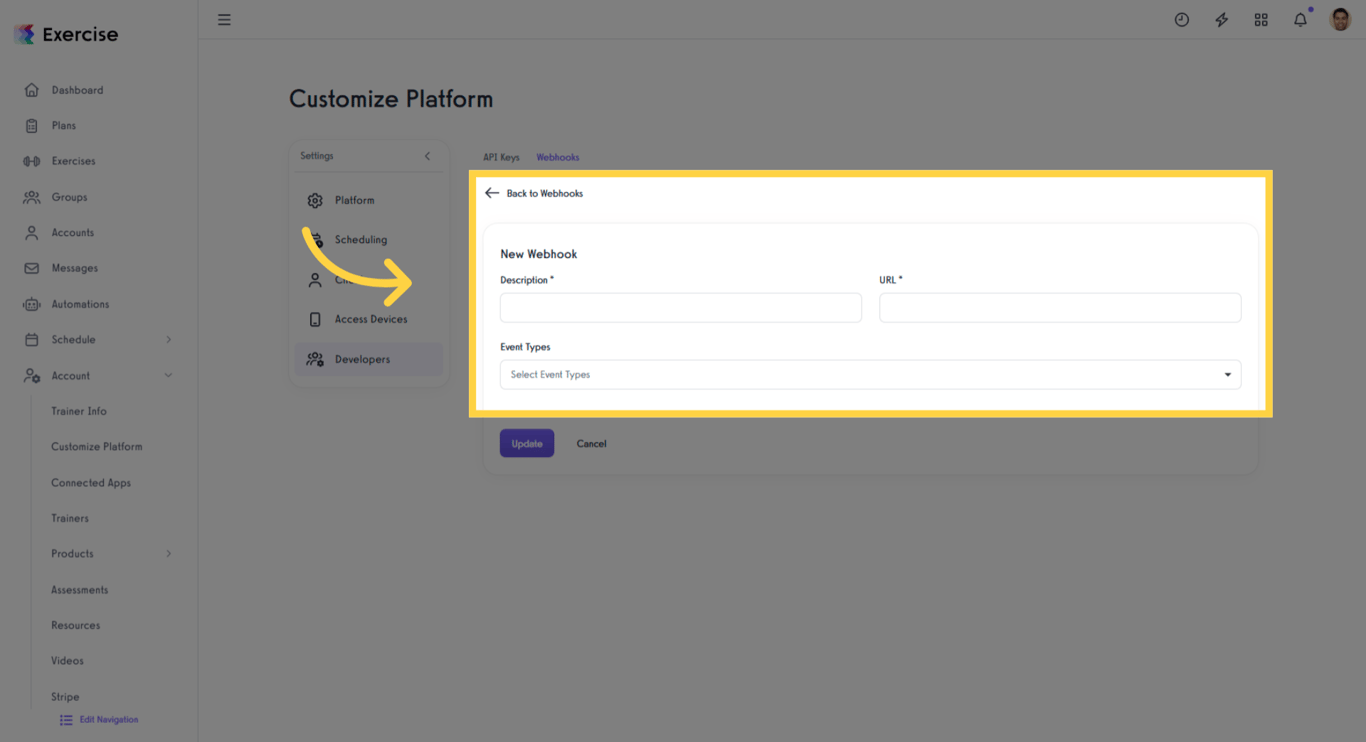This screenshot has width=1366, height=742.
Task: Click the Description input field
Action: point(680,308)
